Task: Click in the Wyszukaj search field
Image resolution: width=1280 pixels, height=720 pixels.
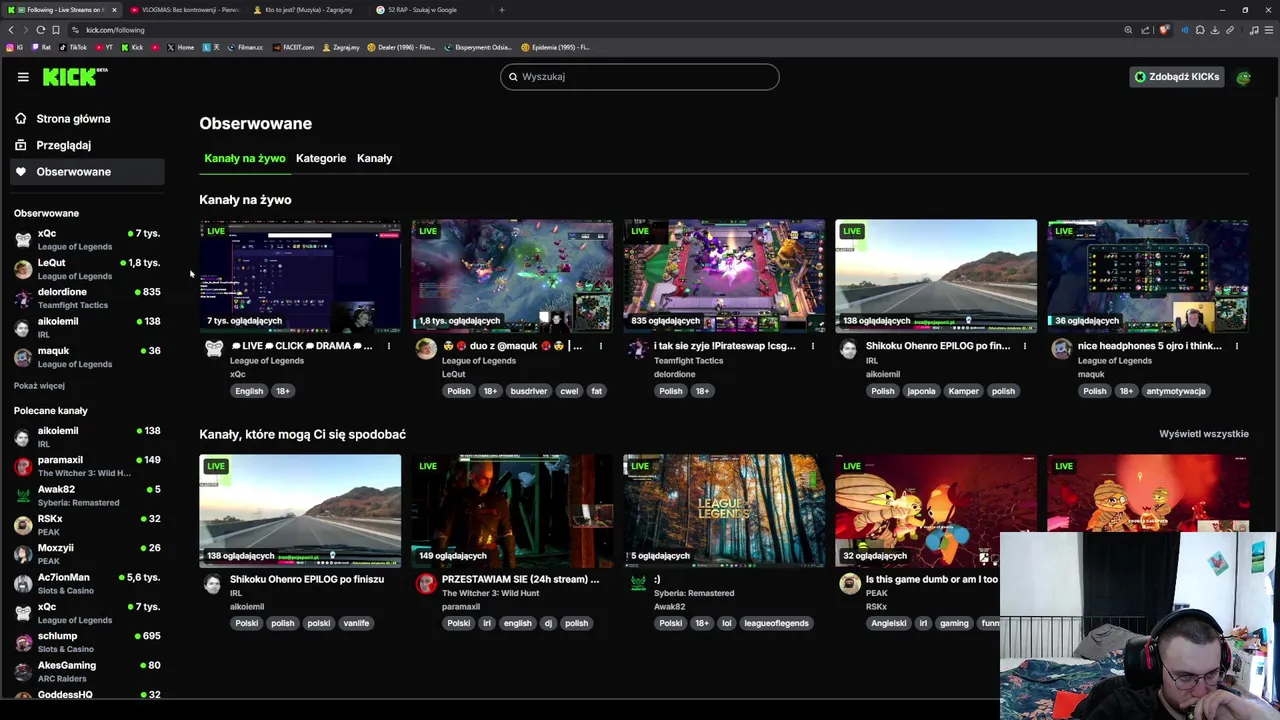Action: pos(640,77)
